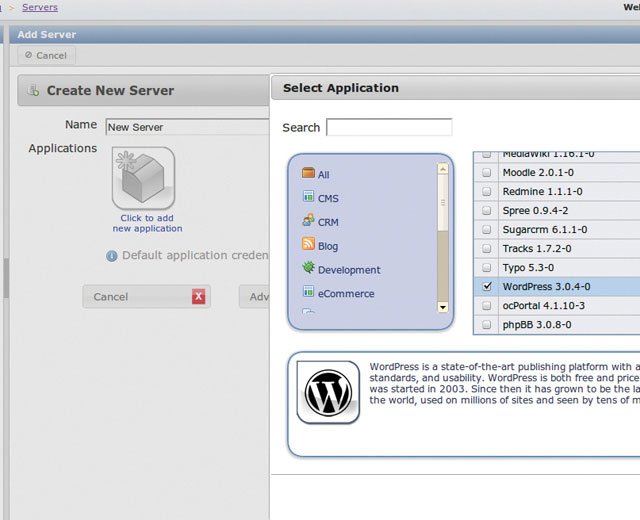Select the eCommerce category
This screenshot has height=520, width=640.
pyautogui.click(x=346, y=294)
